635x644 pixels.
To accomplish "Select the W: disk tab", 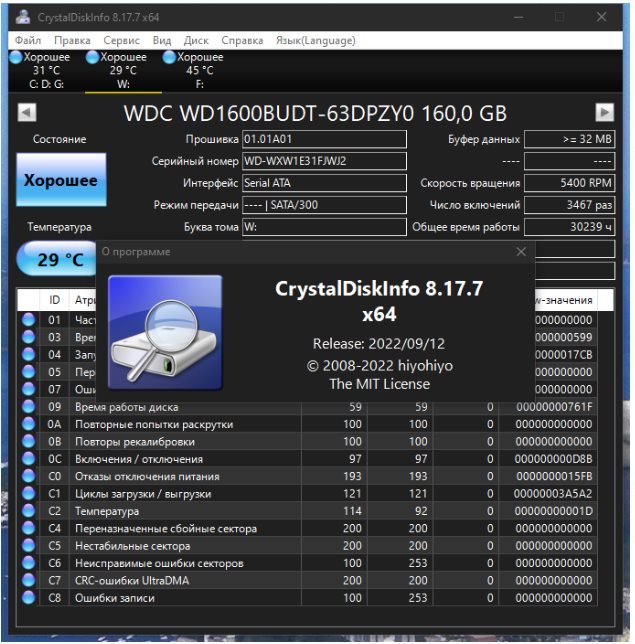I will pos(123,70).
